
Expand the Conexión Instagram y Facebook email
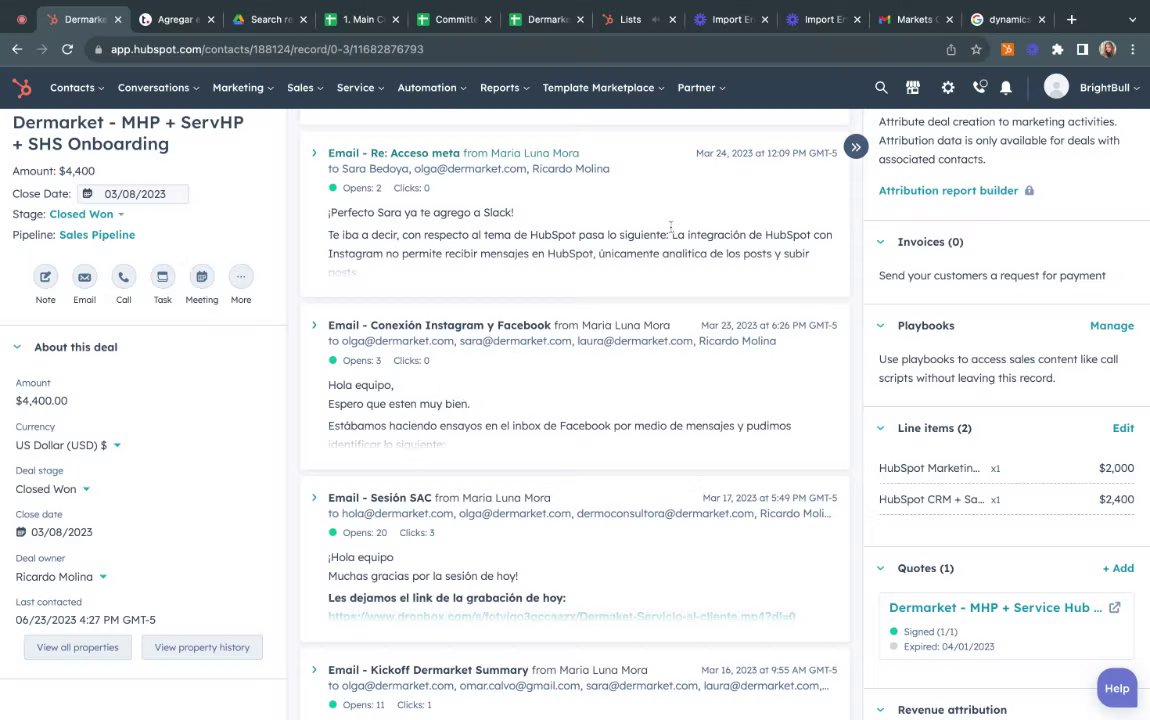315,326
